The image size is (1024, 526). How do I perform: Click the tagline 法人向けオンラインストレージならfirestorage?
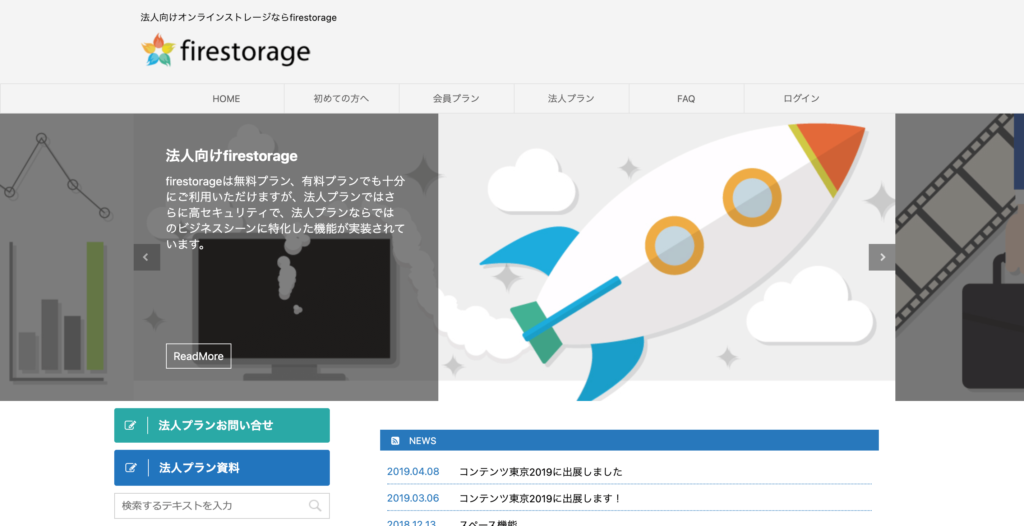[x=238, y=18]
